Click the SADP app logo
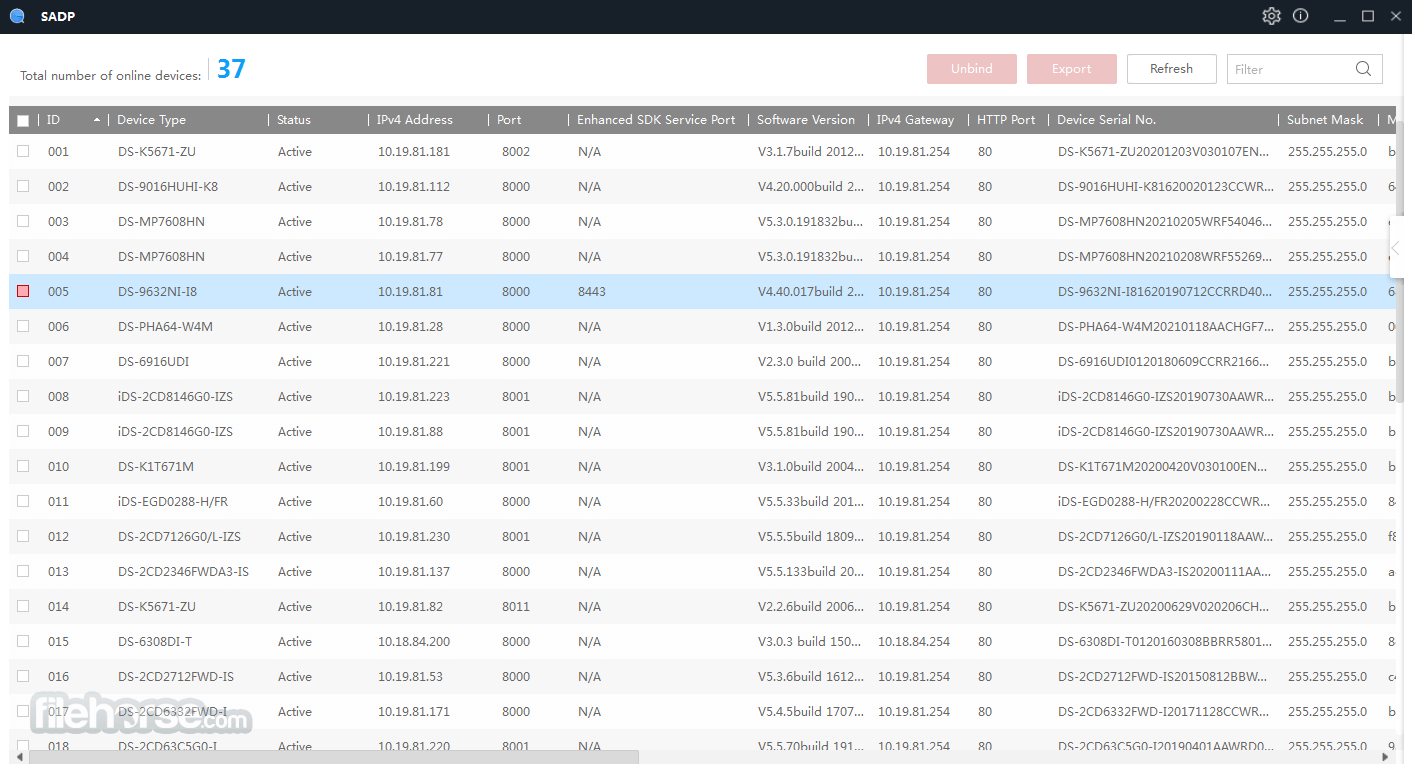This screenshot has width=1412, height=764. (17, 16)
